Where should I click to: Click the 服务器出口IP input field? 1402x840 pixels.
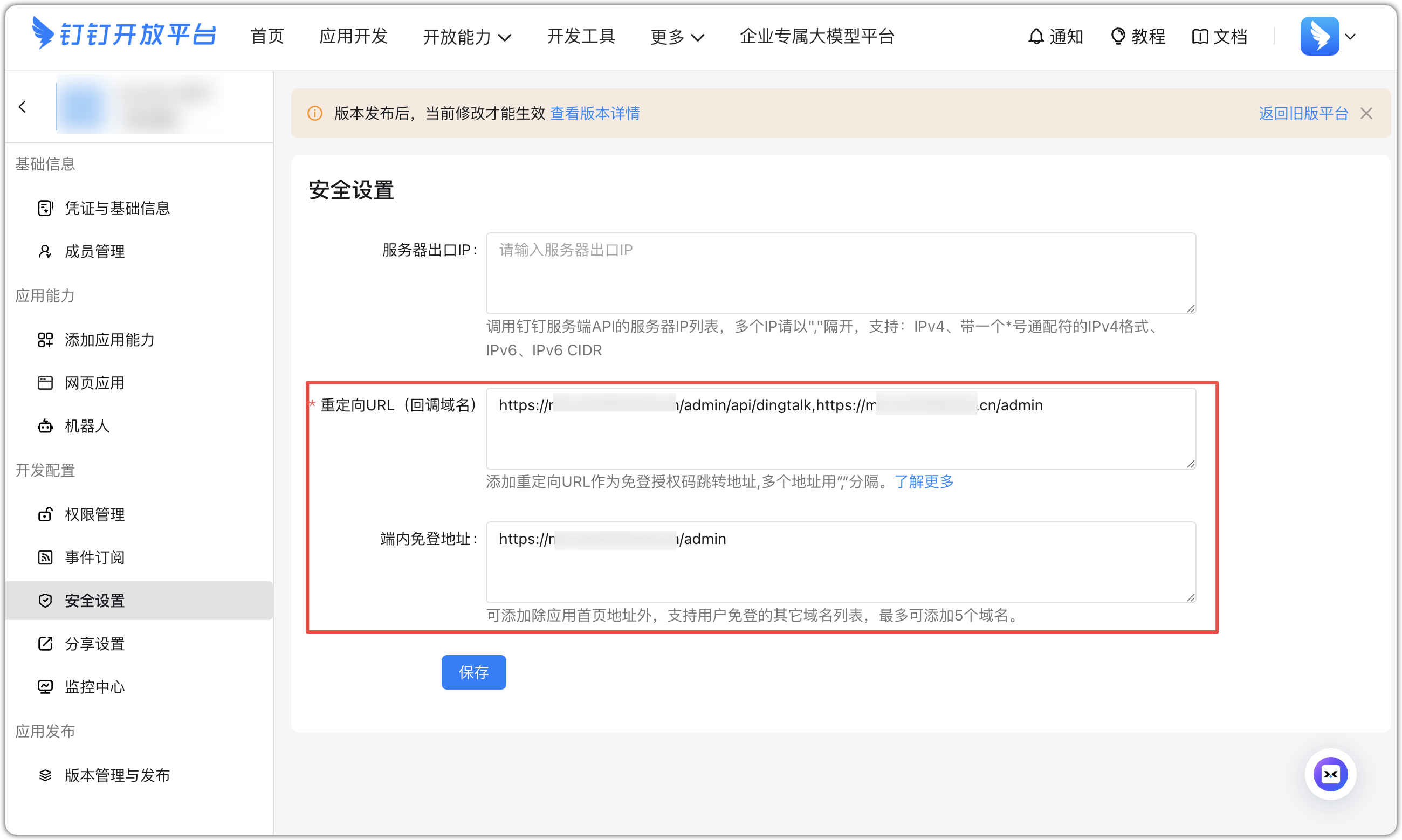(840, 273)
